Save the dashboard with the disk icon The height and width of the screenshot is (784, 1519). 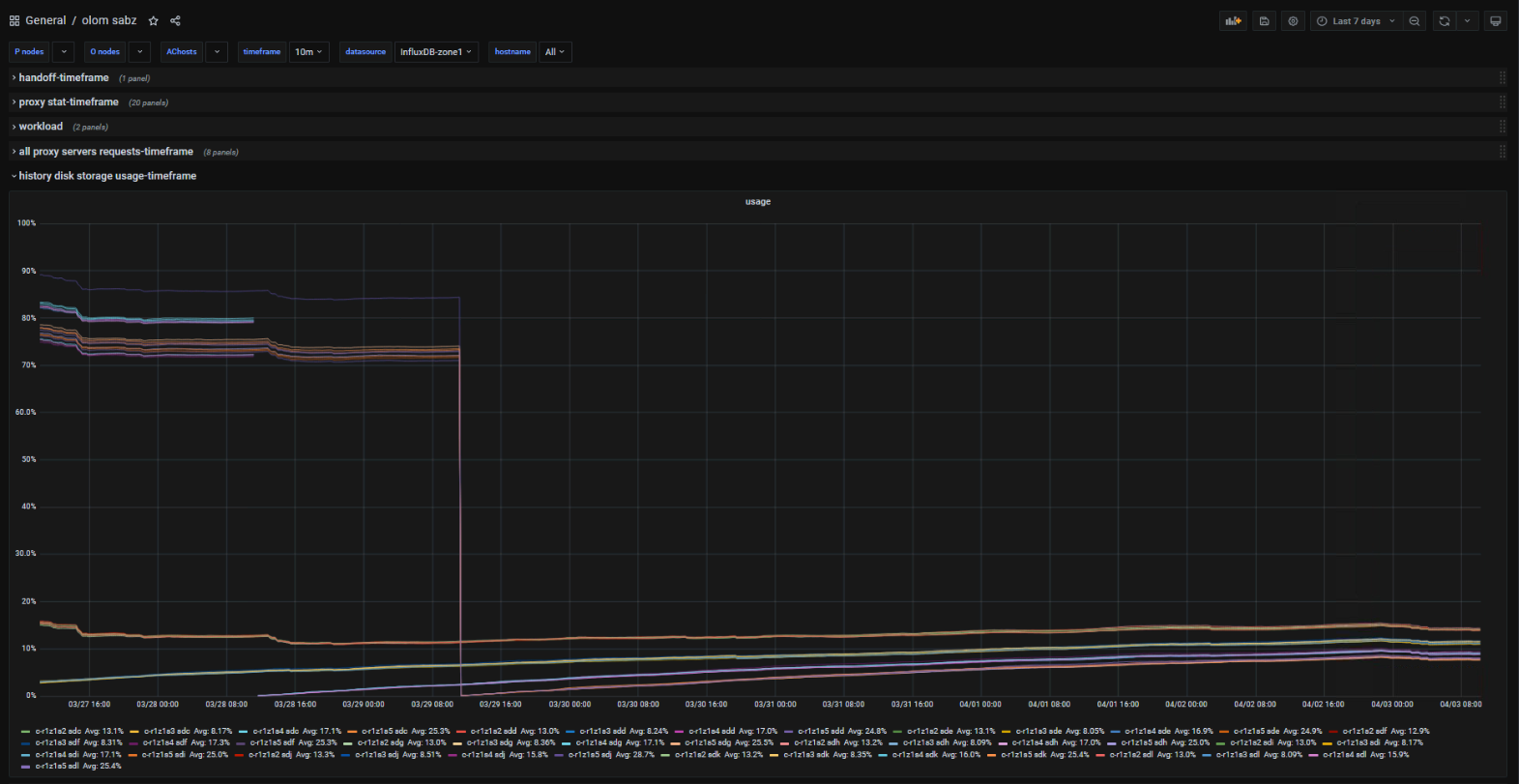pyautogui.click(x=1264, y=21)
